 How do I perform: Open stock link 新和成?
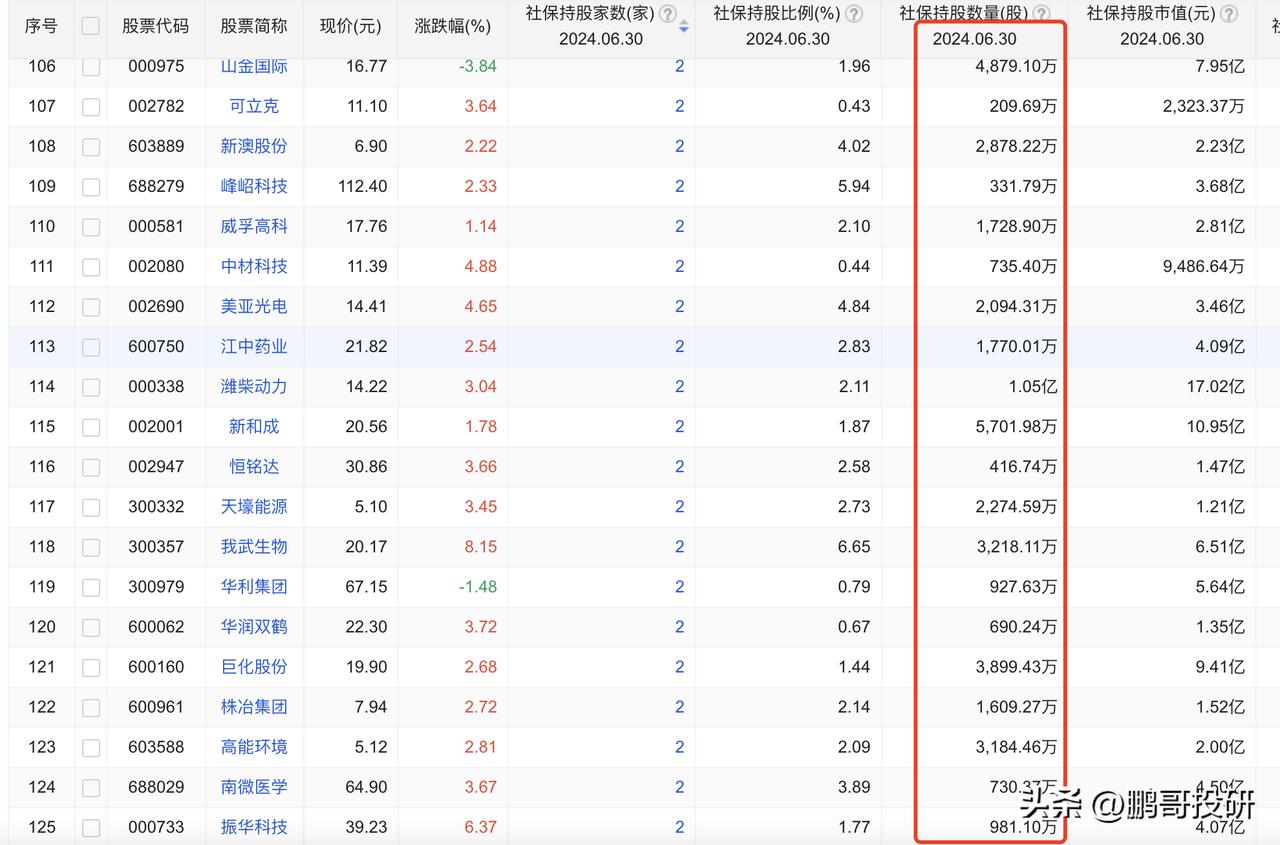tap(254, 426)
